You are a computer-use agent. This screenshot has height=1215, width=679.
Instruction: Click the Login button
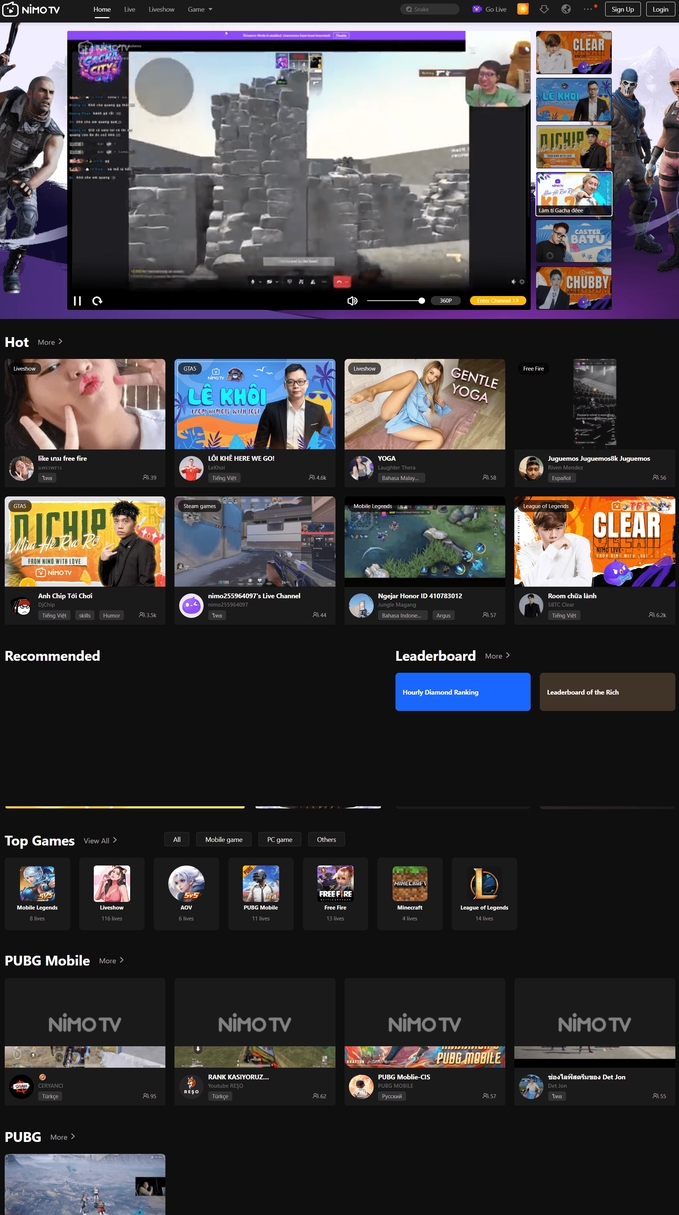(660, 9)
